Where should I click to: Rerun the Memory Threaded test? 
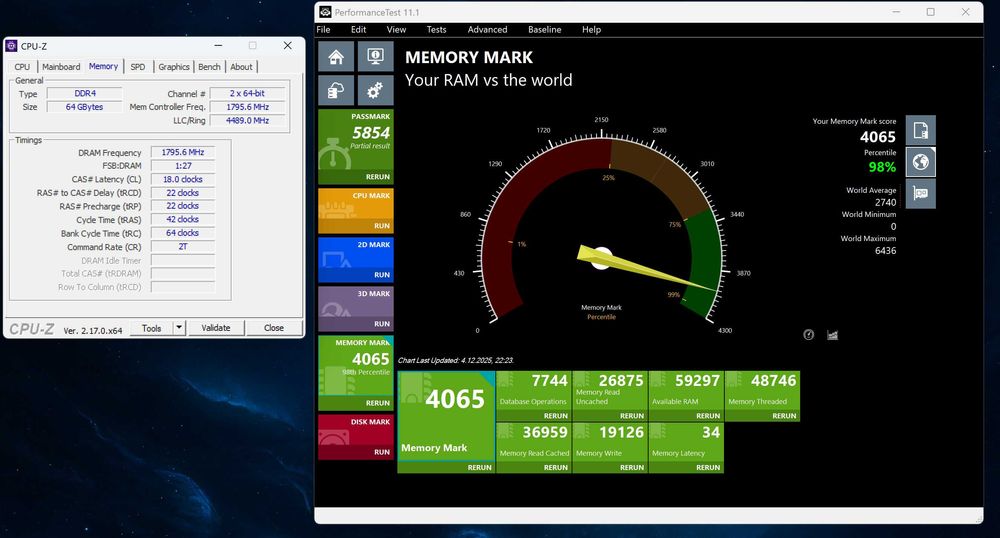click(784, 416)
